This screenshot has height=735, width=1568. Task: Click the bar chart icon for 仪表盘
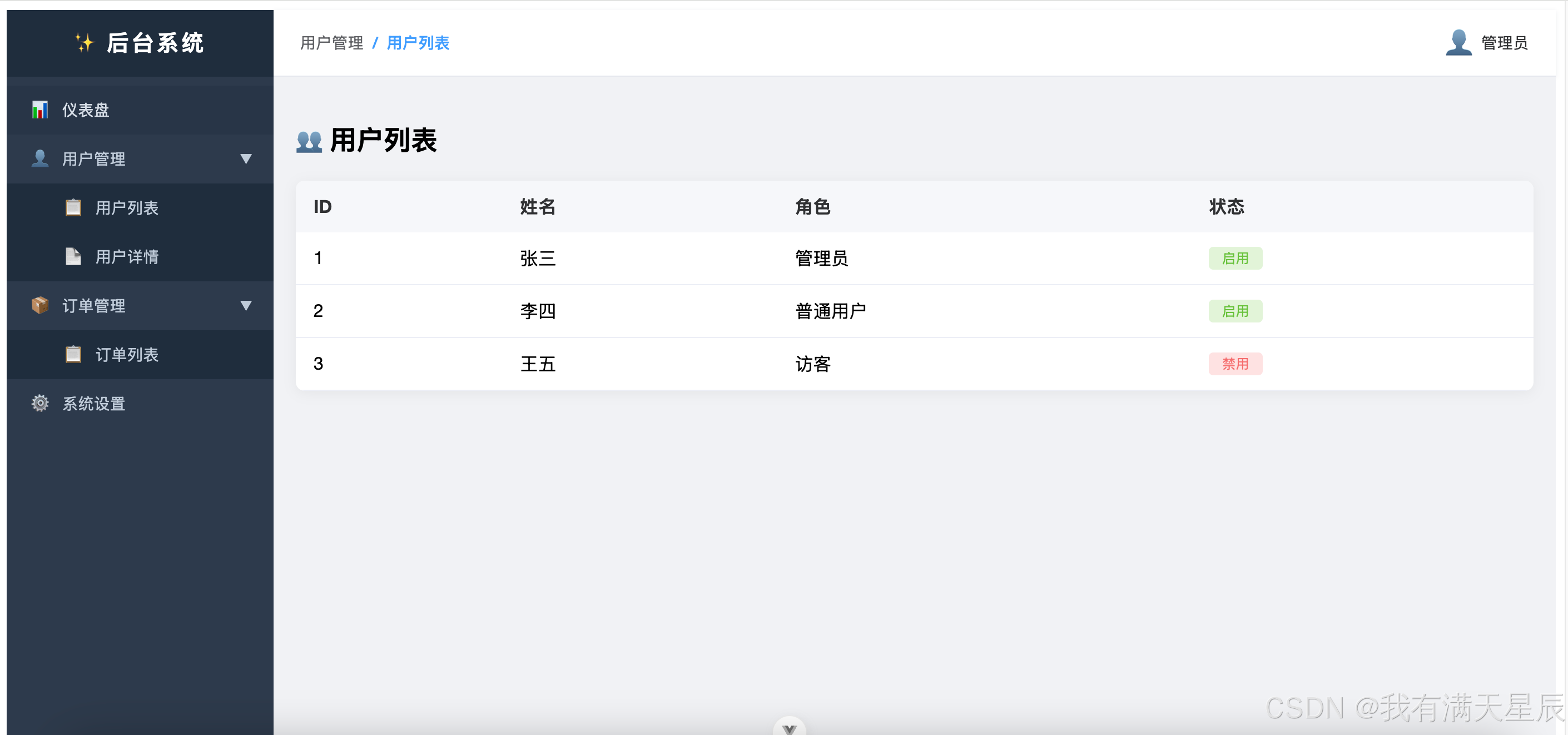click(x=40, y=110)
